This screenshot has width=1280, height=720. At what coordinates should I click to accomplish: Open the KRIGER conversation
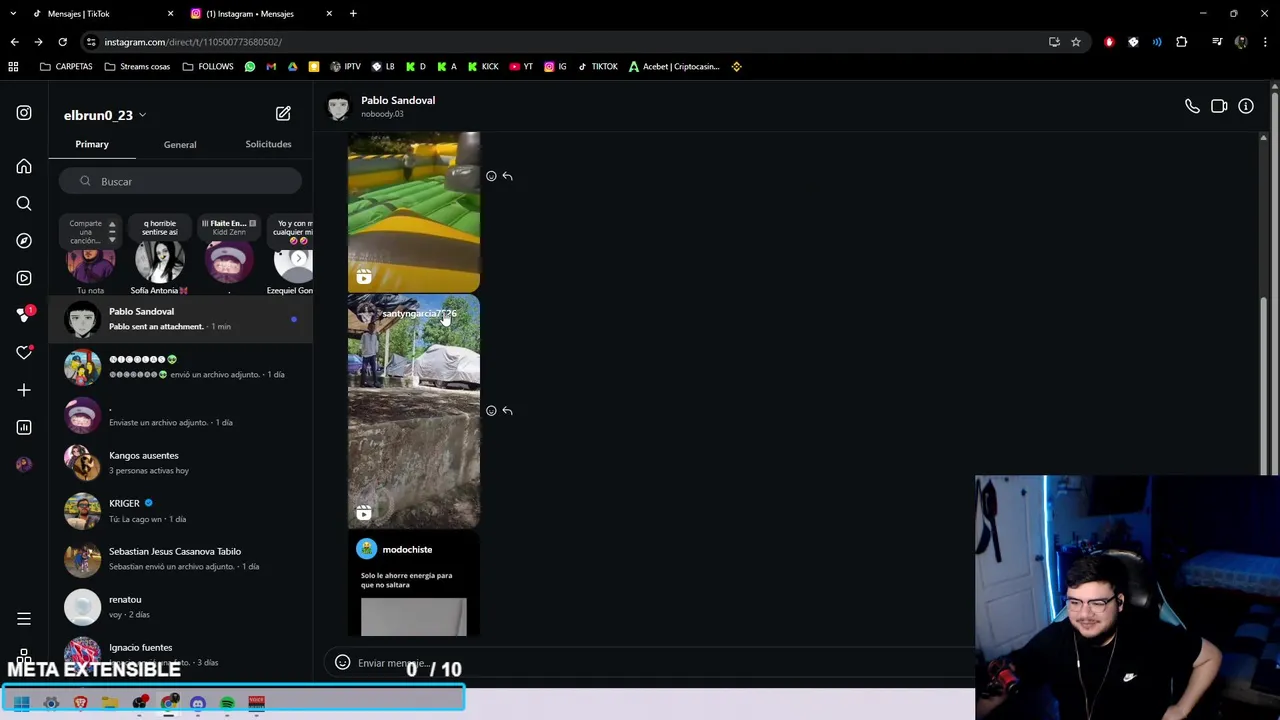tap(180, 511)
